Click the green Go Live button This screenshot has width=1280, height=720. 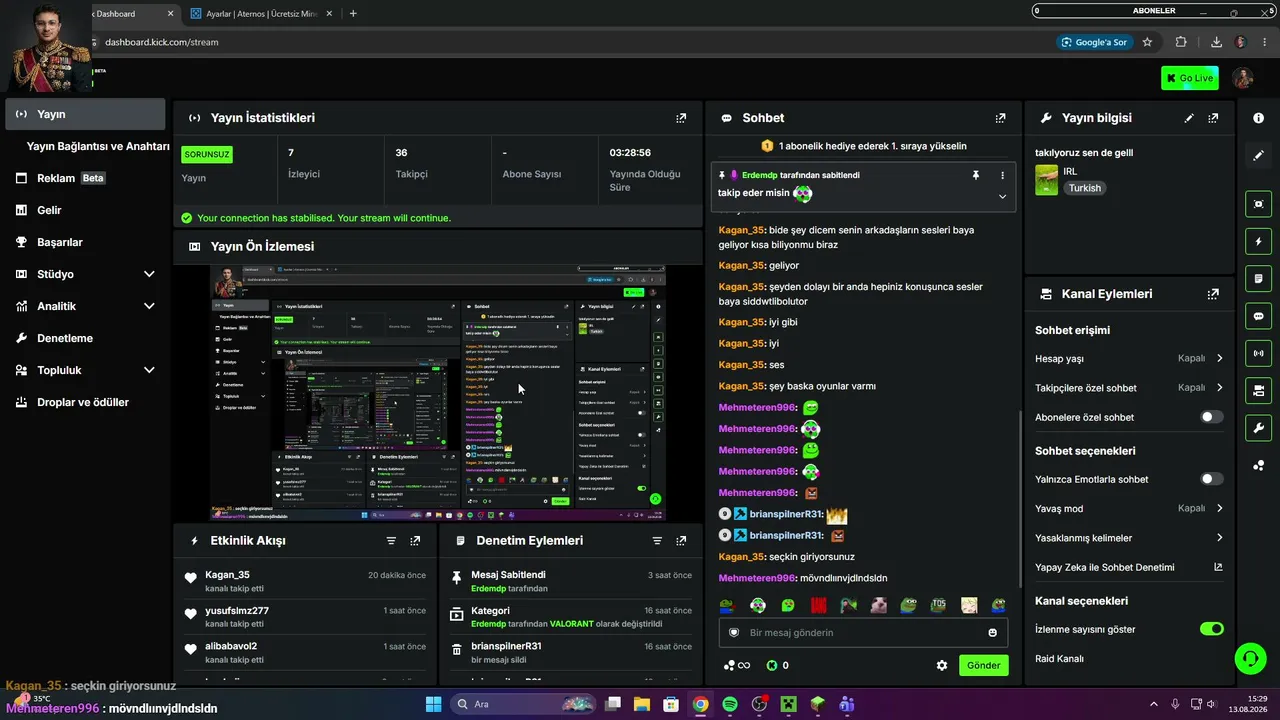point(1189,78)
